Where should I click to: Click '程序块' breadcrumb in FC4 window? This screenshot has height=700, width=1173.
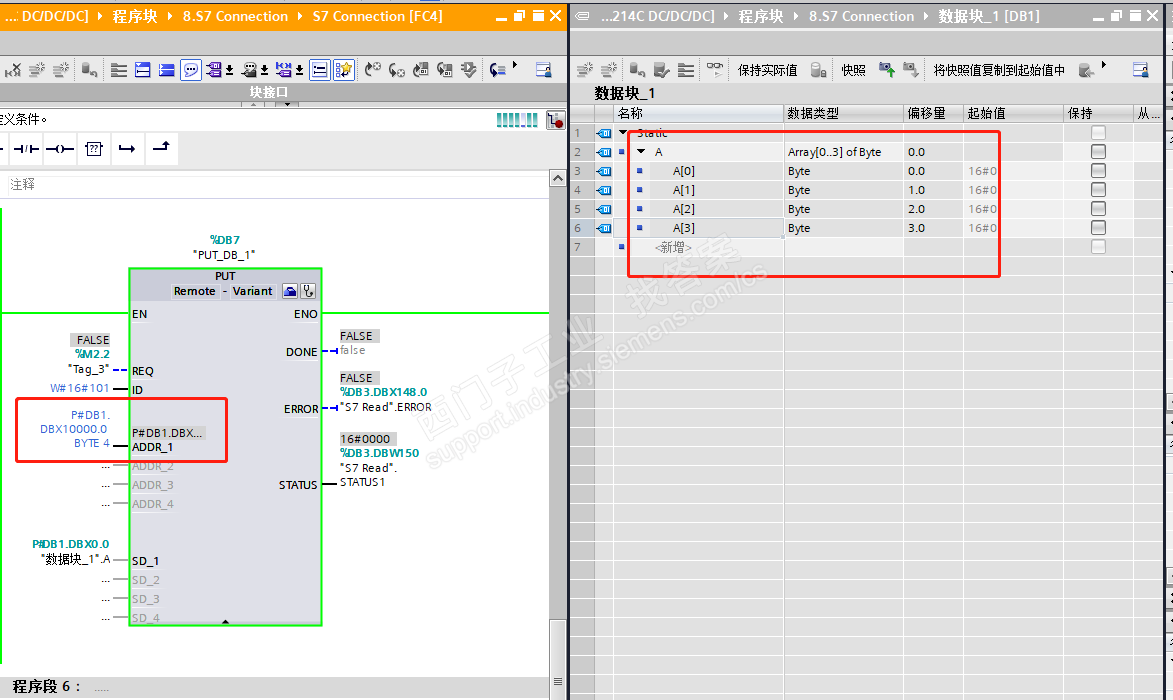[x=135, y=16]
